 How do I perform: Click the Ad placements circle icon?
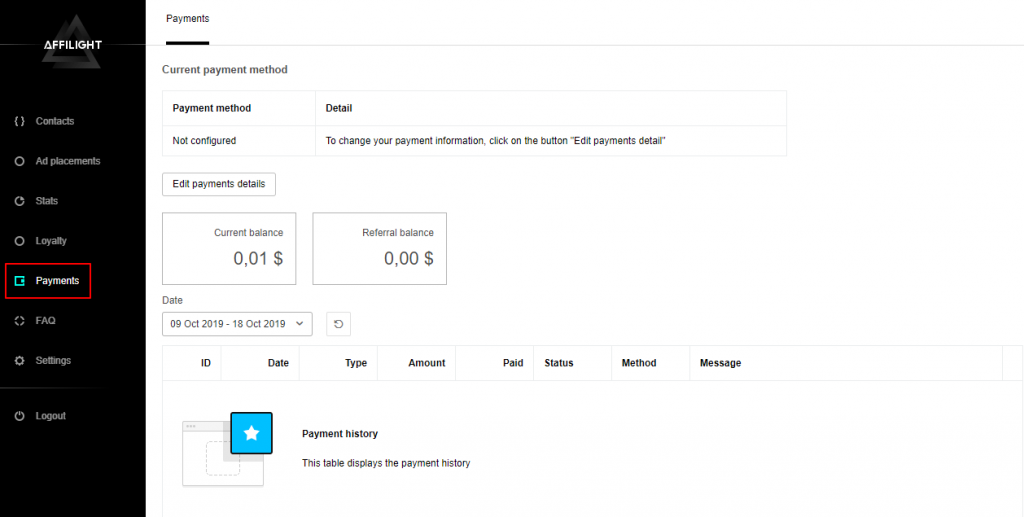pos(20,161)
